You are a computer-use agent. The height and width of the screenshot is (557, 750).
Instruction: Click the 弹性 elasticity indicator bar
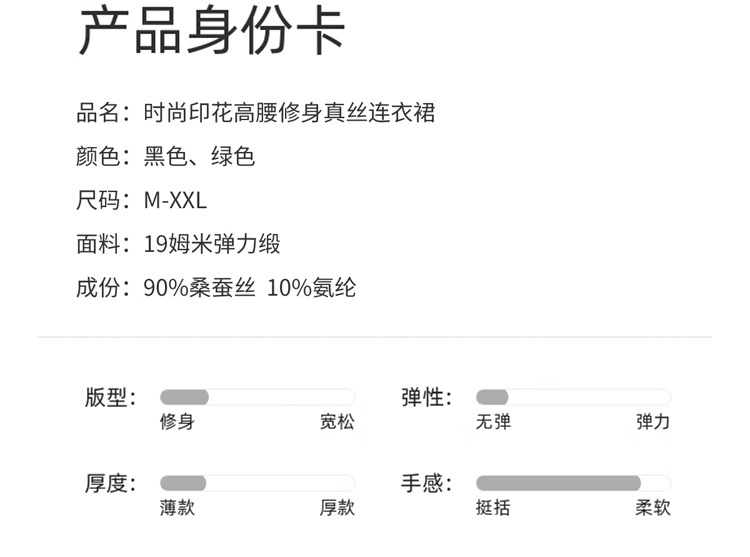tap(573, 397)
